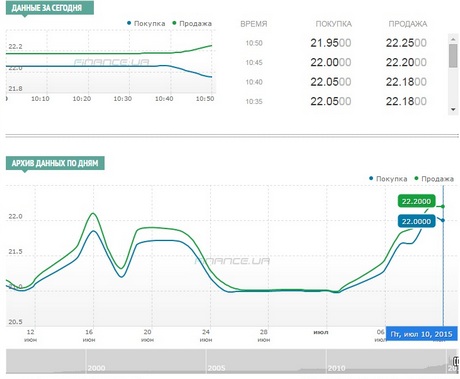Click the table scrollbar down arrow
This screenshot has width=460, height=379.
coord(453,109)
